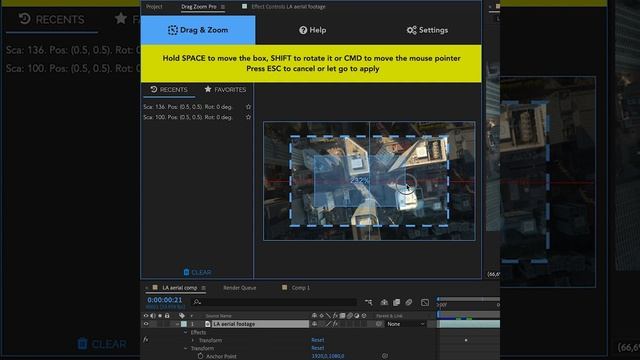
Task: Click the timeline time ruler
Action: (x=468, y=305)
